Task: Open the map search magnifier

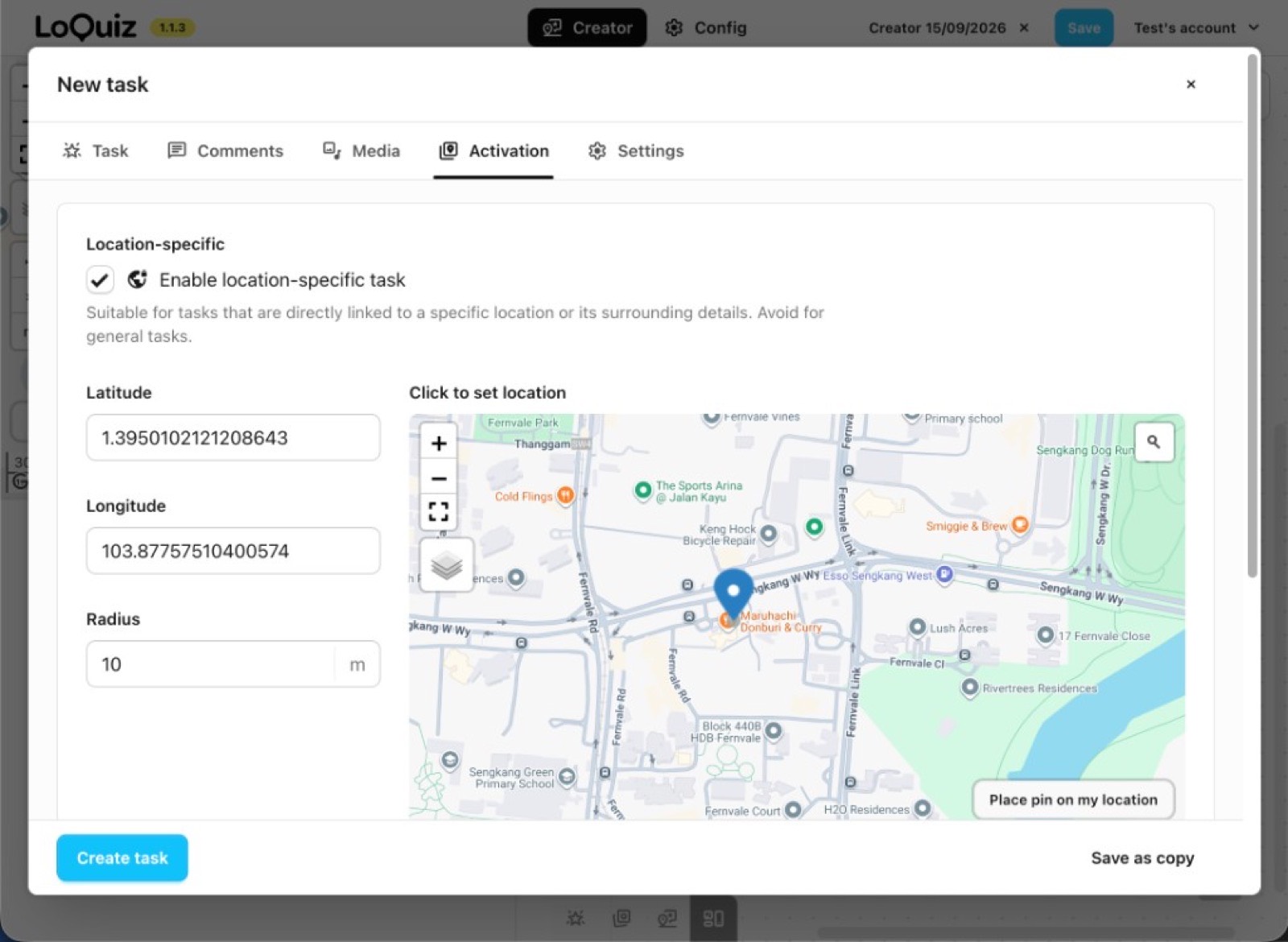Action: 1154,442
